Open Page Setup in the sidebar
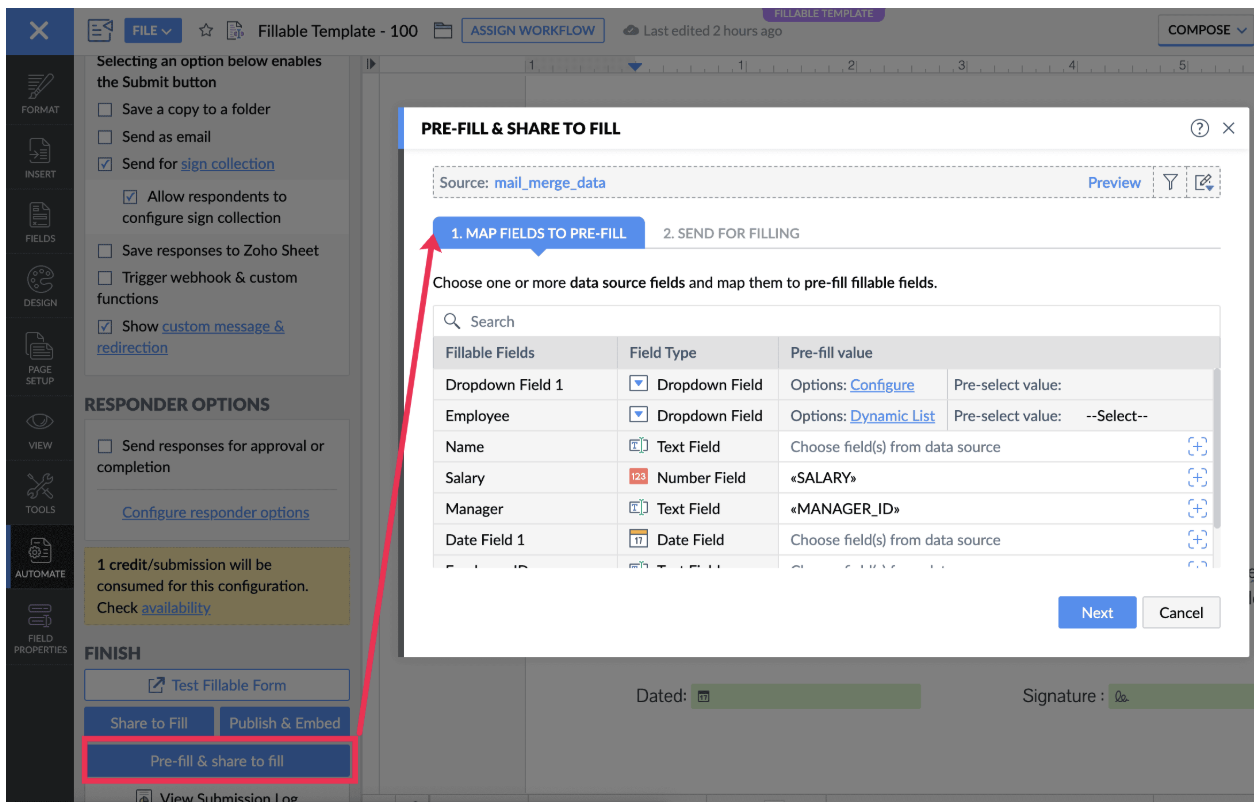 pos(40,358)
